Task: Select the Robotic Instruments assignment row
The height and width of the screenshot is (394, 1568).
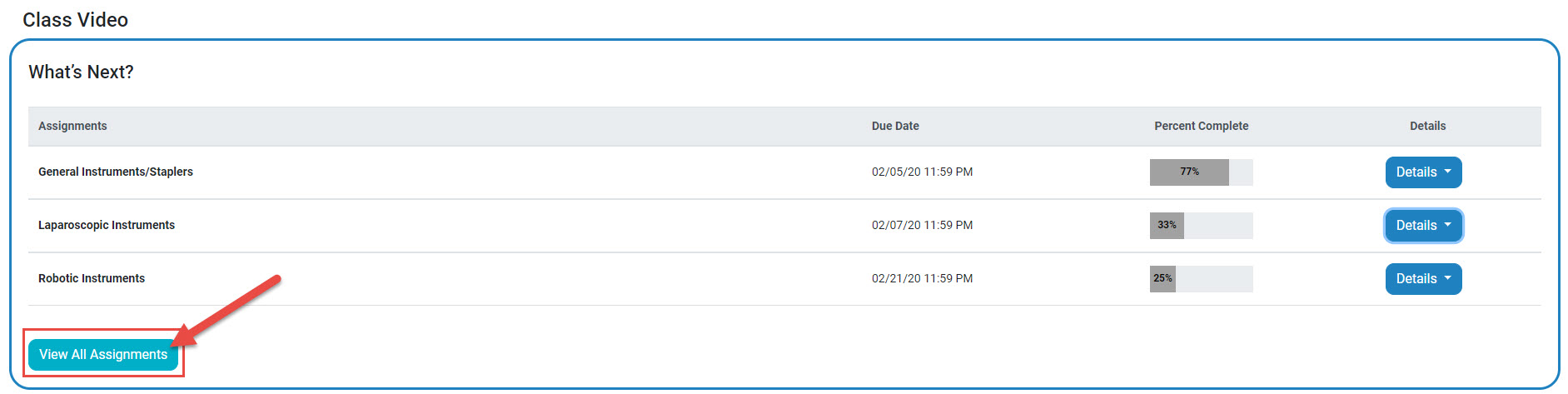Action: pos(92,278)
